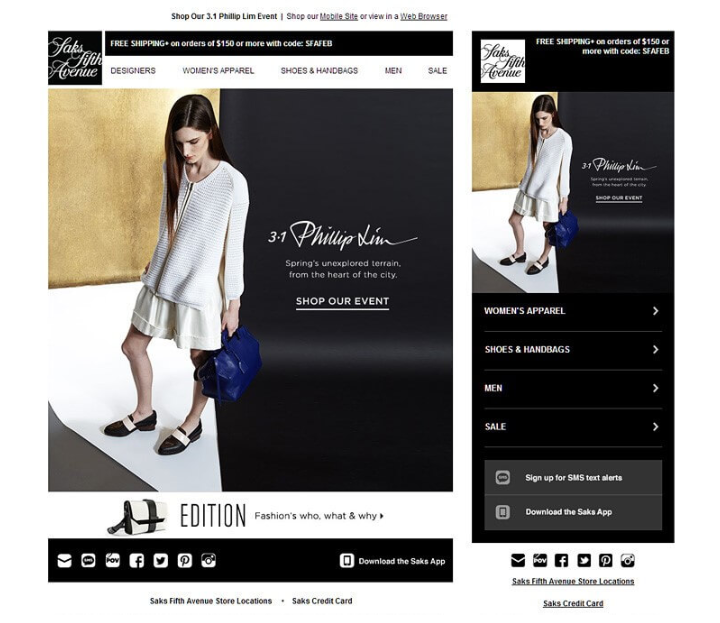
Task: Click SHOP OUR EVENT in desktop hero
Action: coord(342,302)
